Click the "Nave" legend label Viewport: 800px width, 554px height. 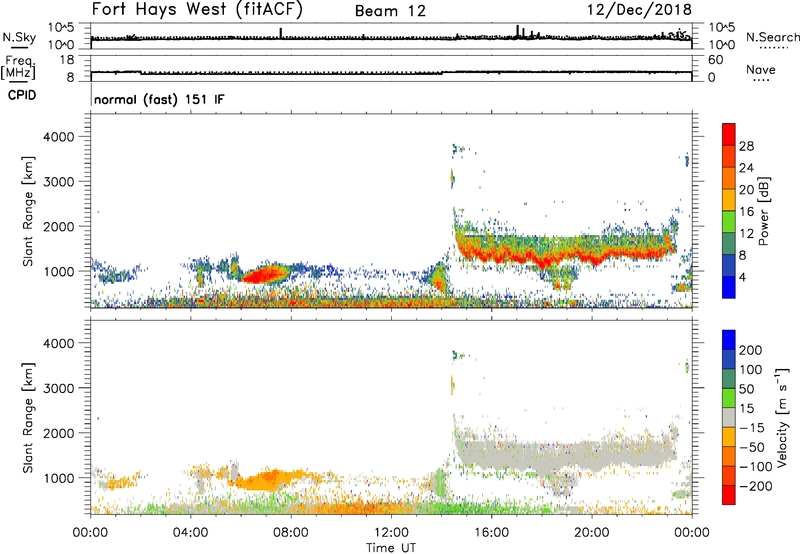pos(761,70)
